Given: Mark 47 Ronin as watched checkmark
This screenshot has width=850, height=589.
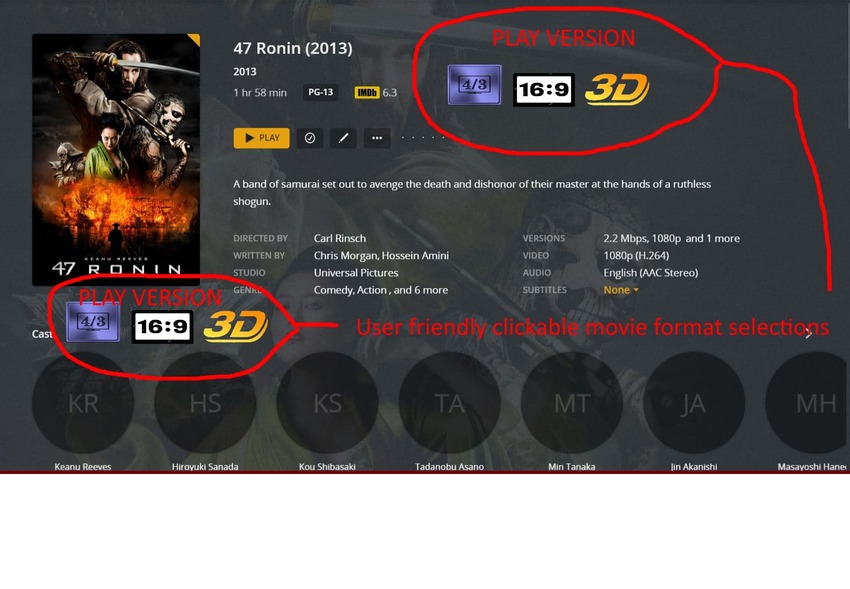Looking at the screenshot, I should pos(310,138).
